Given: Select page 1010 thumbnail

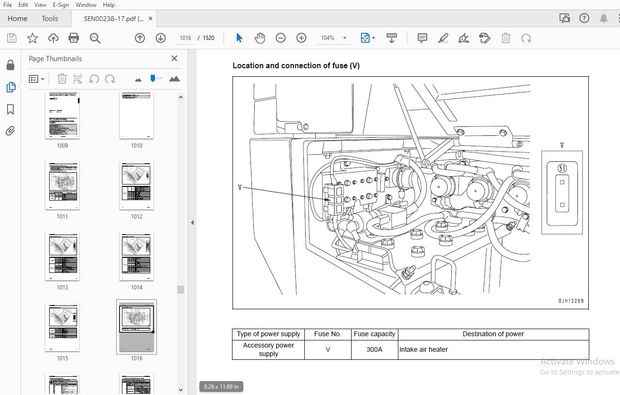Looking at the screenshot, I should 136,115.
